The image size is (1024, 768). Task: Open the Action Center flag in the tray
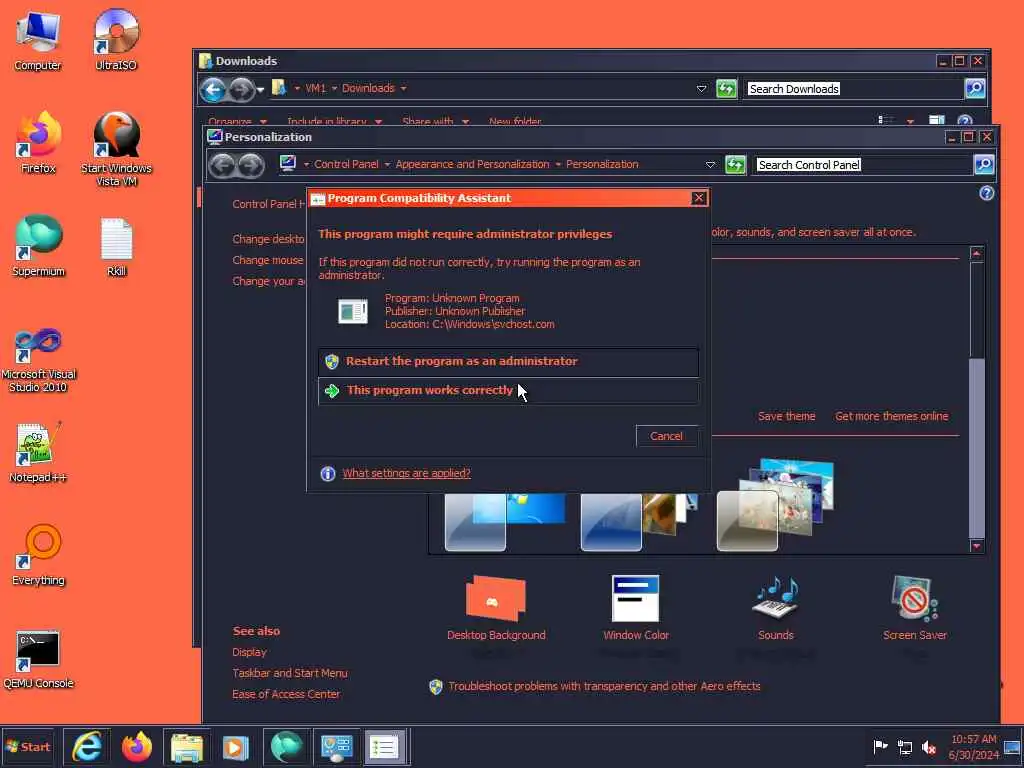tap(880, 746)
